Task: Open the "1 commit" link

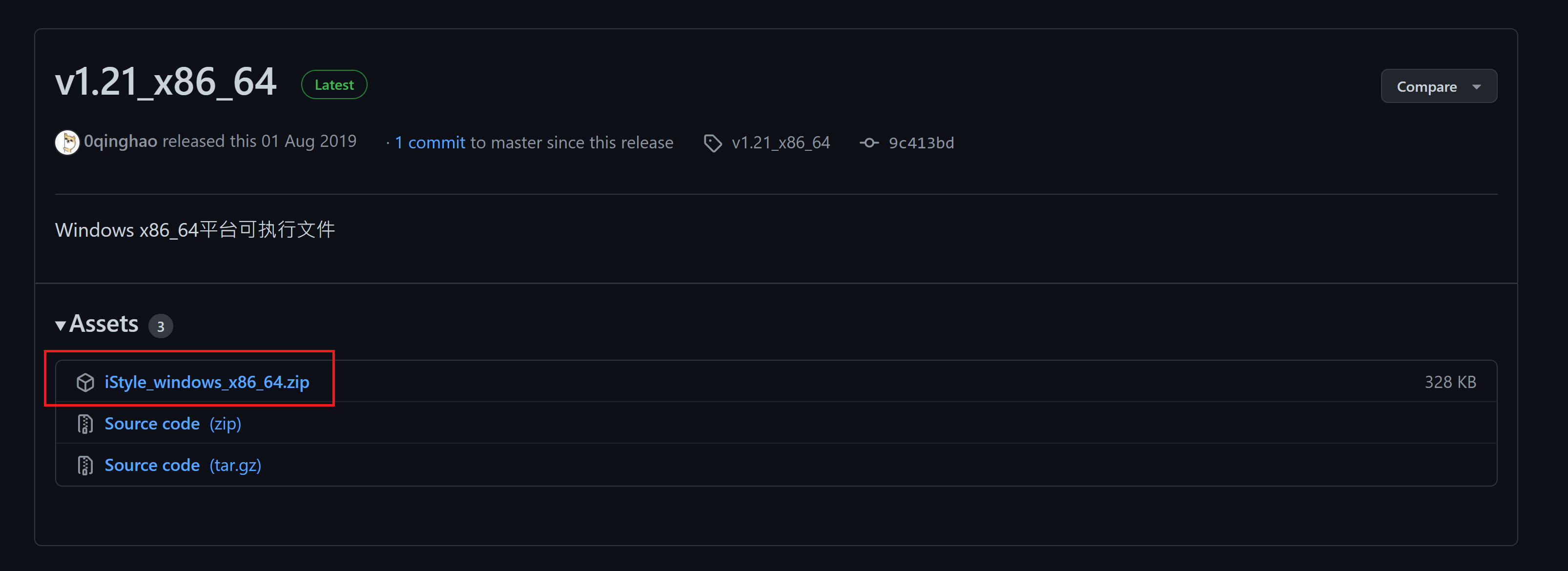Action: point(430,143)
